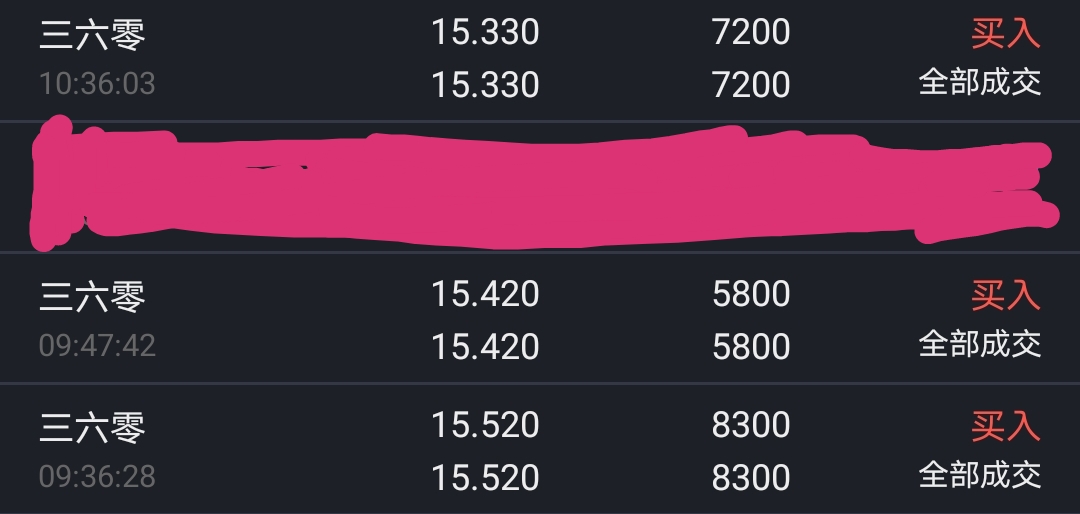Open the 三六零 order at 09:36:28
The height and width of the screenshot is (514, 1080).
[540, 449]
